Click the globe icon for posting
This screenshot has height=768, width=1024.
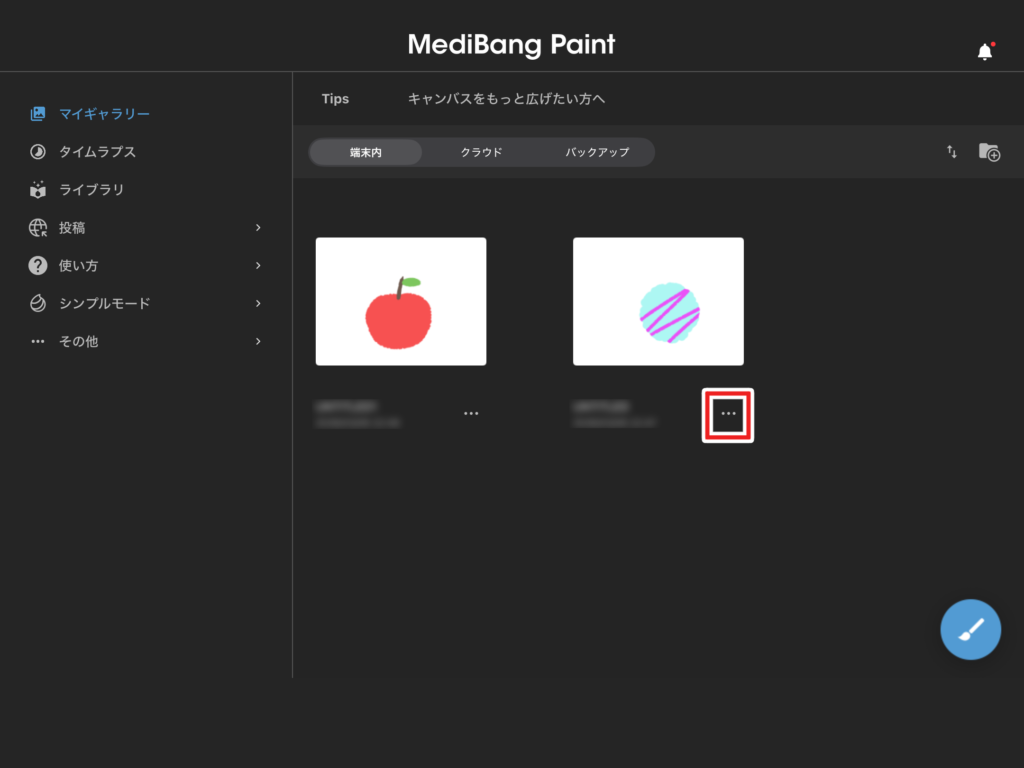(38, 228)
